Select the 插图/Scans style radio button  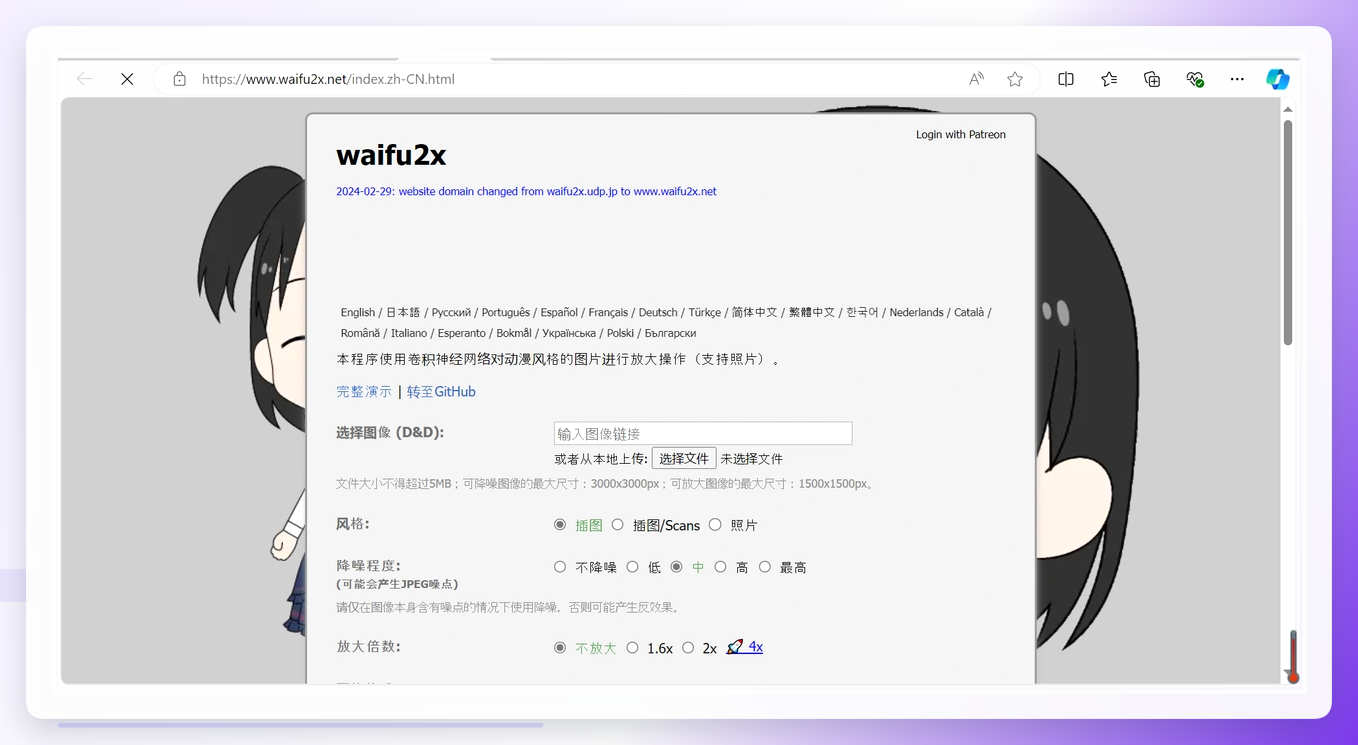pos(618,525)
